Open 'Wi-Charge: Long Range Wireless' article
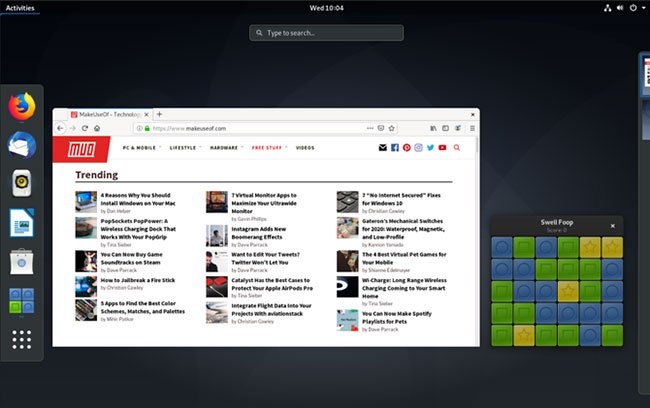This screenshot has width=650, height=408. pos(404,288)
